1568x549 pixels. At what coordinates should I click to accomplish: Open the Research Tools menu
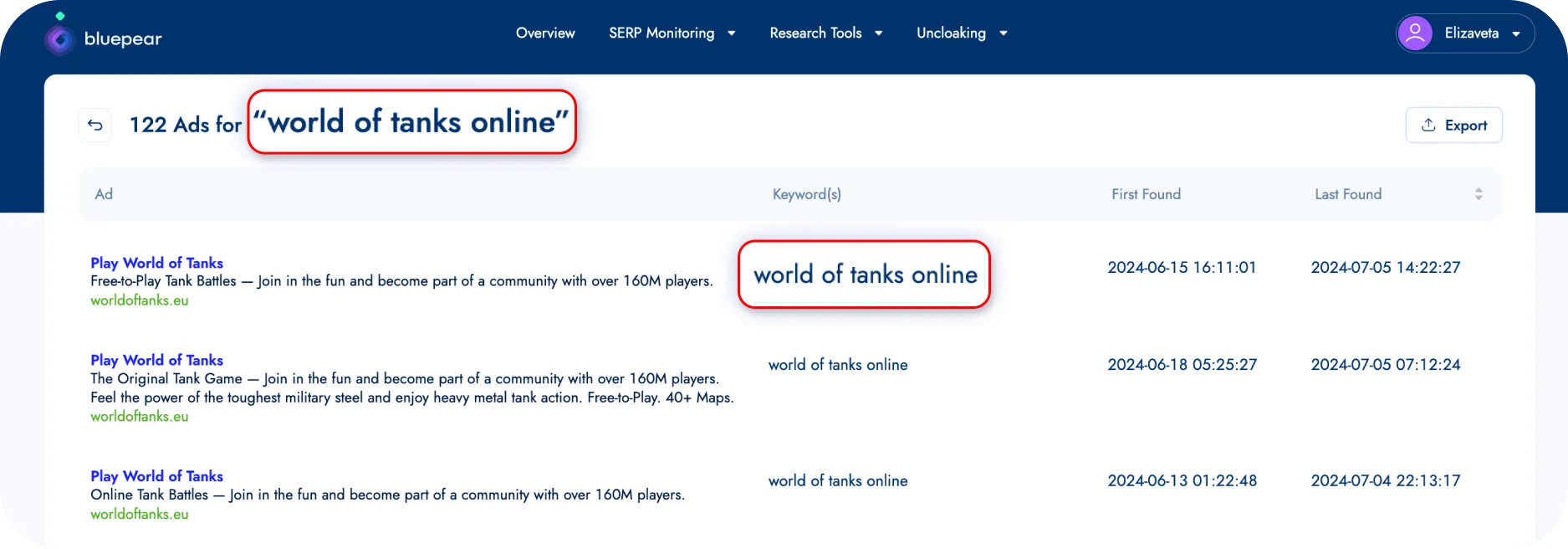pos(815,33)
